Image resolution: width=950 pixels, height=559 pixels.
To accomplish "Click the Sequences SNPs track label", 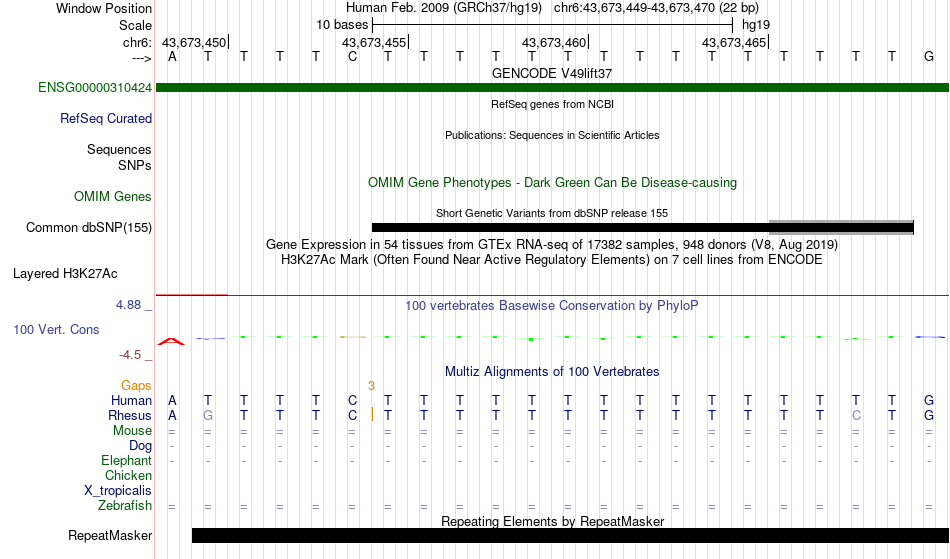I will pyautogui.click(x=119, y=157).
